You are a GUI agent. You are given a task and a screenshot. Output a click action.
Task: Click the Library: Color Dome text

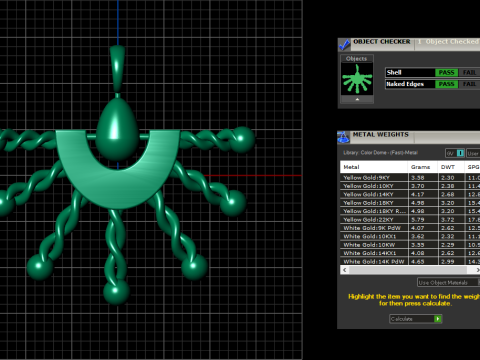tap(380, 153)
